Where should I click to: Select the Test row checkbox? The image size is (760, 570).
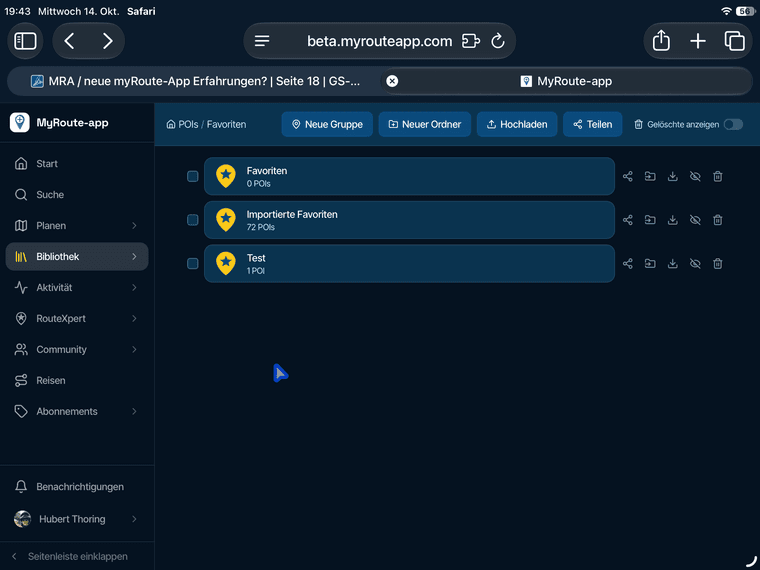click(x=192, y=264)
